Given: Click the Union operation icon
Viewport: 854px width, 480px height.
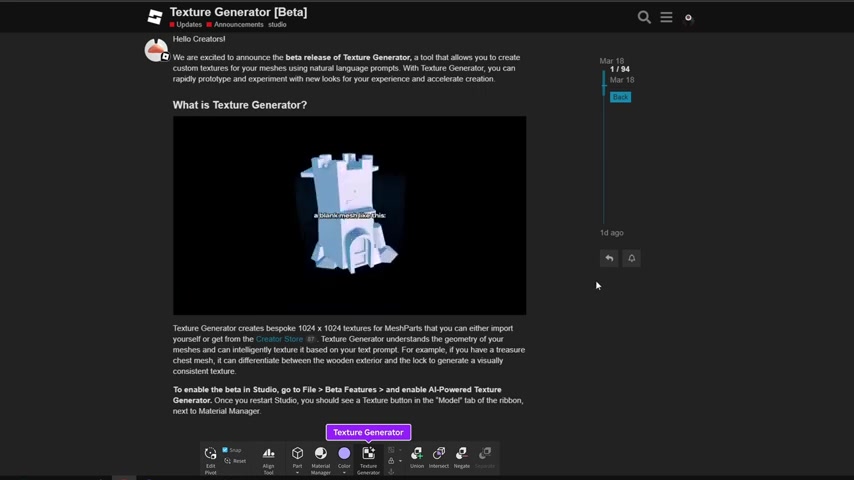Looking at the screenshot, I should pyautogui.click(x=417, y=453).
